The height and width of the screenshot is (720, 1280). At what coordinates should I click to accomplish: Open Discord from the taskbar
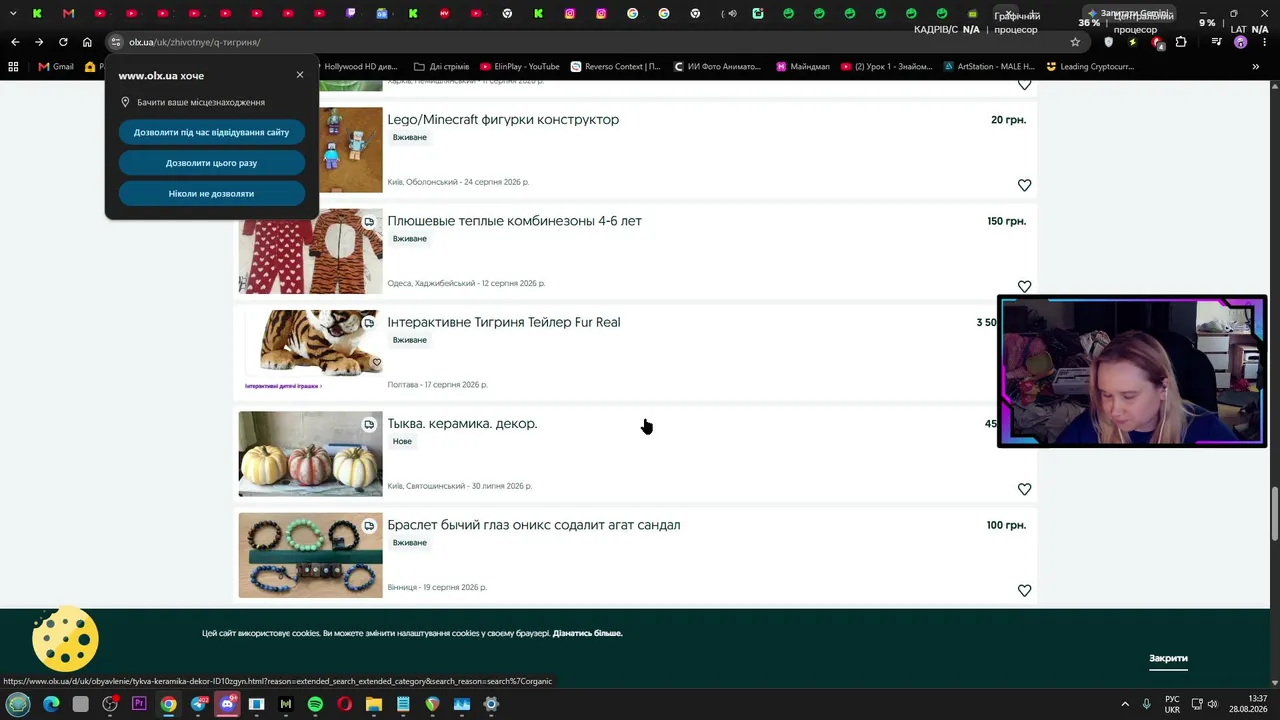(227, 704)
